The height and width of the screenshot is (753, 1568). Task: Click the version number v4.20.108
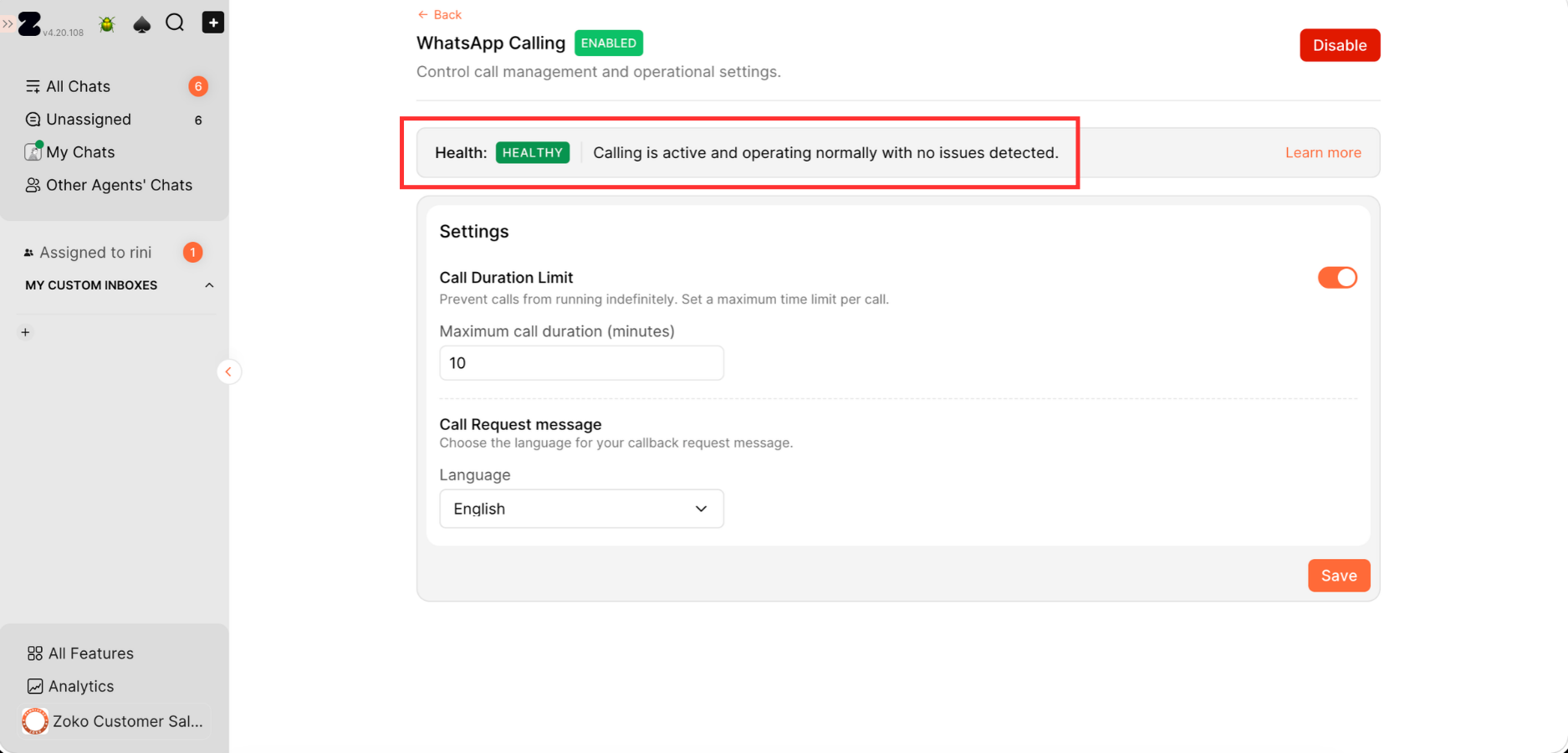coord(64,33)
